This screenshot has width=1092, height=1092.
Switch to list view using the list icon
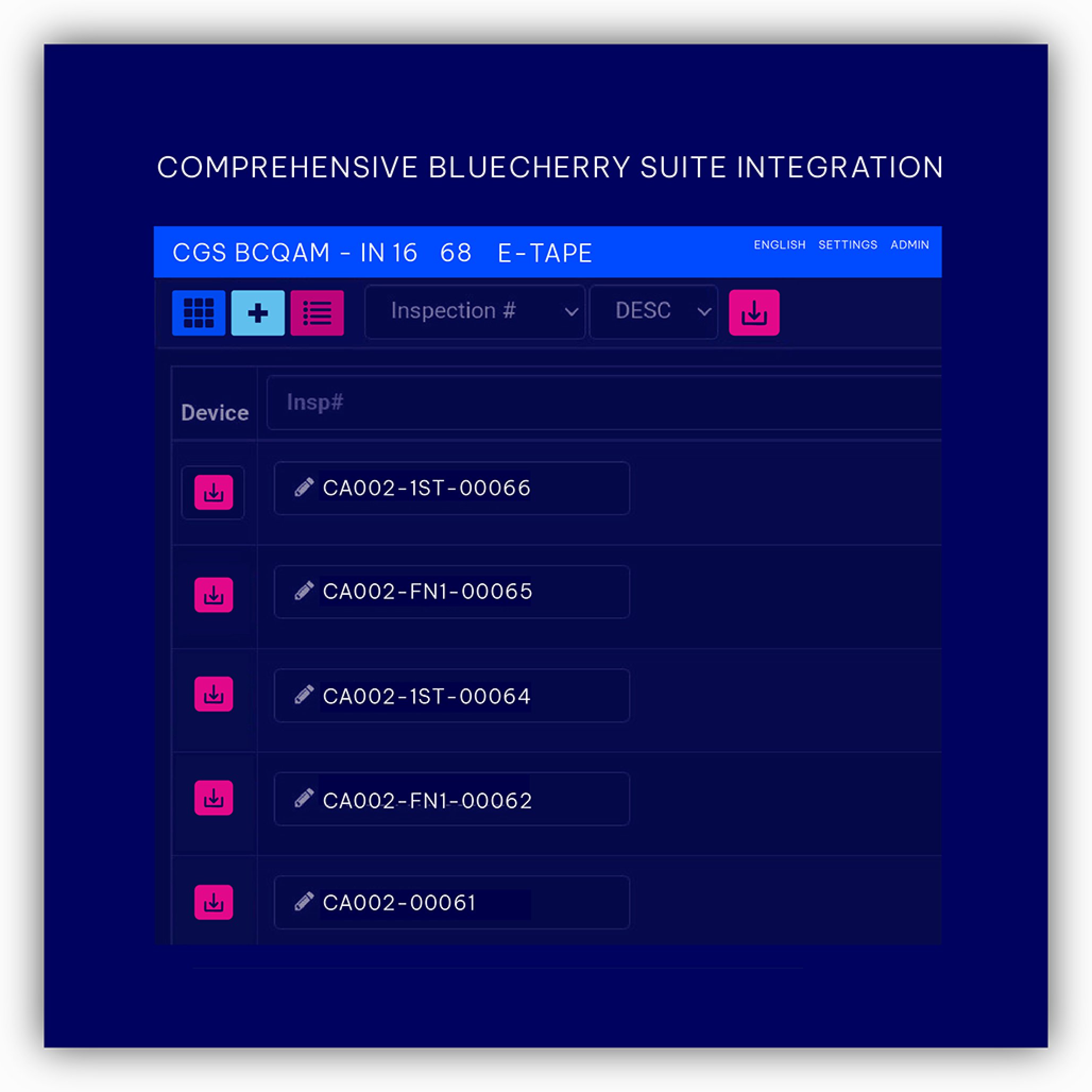(317, 312)
